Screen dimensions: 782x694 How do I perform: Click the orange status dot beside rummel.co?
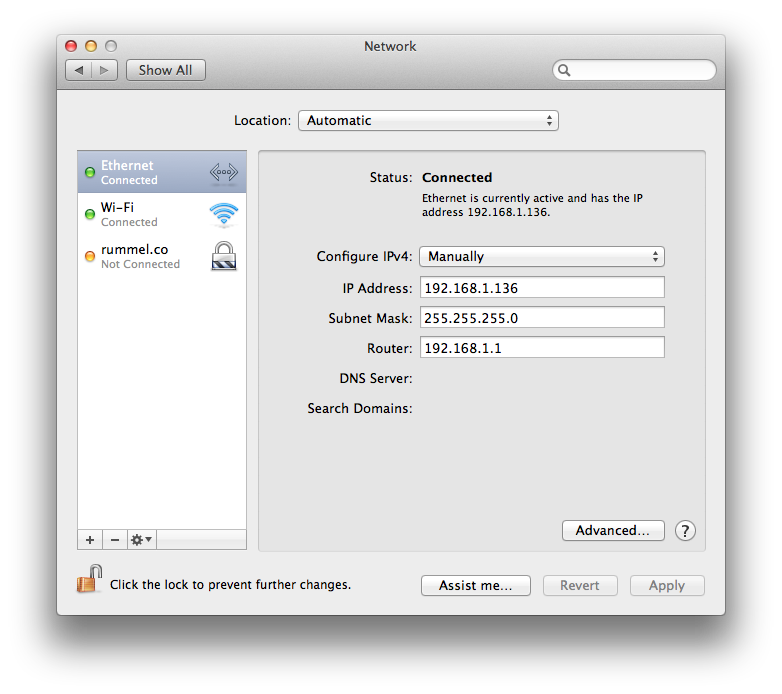click(90, 256)
